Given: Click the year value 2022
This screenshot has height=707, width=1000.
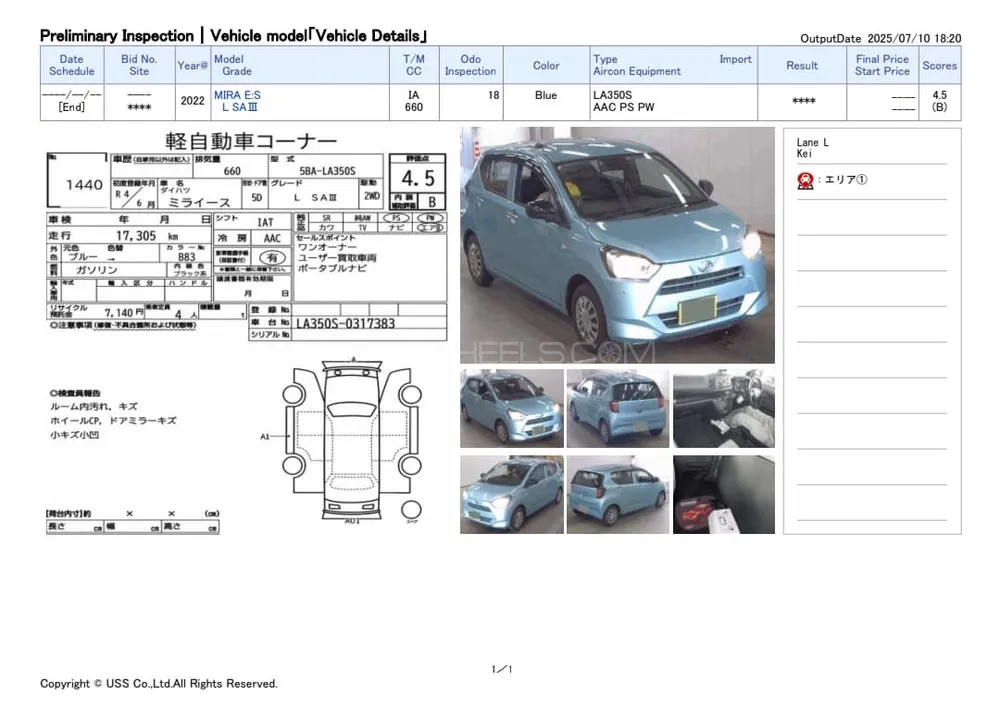Looking at the screenshot, I should pyautogui.click(x=193, y=101).
